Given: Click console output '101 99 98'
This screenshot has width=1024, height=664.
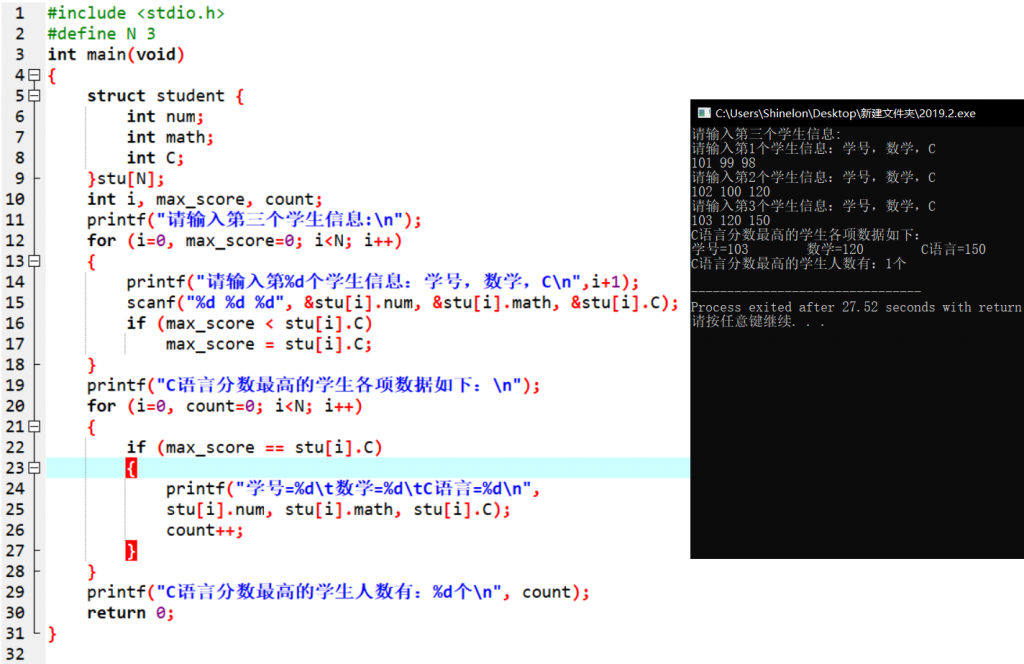Looking at the screenshot, I should click(724, 163).
